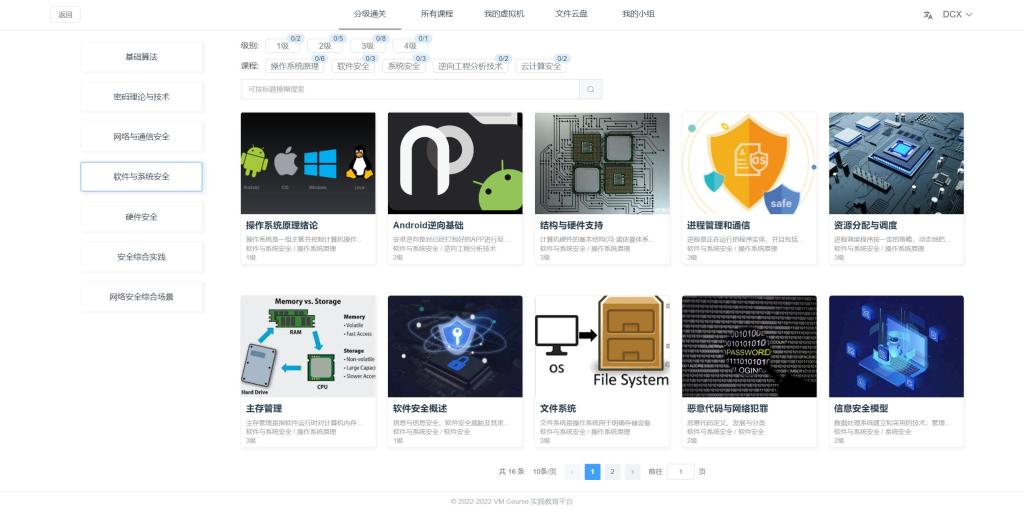Click the search magnifier icon

(x=591, y=90)
